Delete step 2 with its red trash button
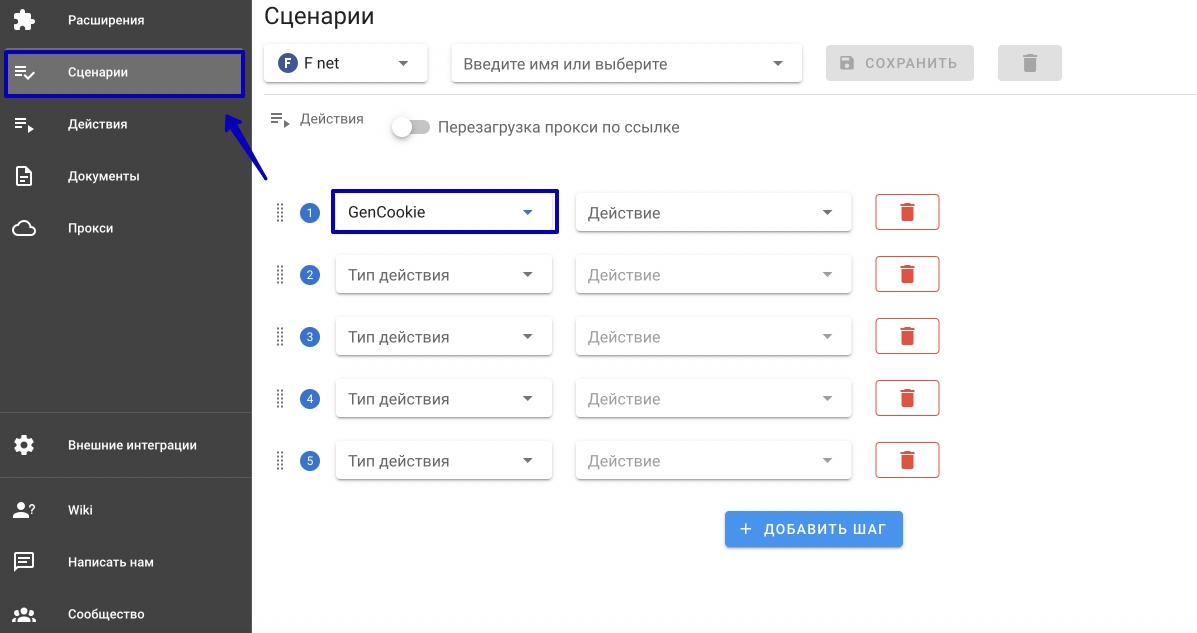 click(907, 274)
